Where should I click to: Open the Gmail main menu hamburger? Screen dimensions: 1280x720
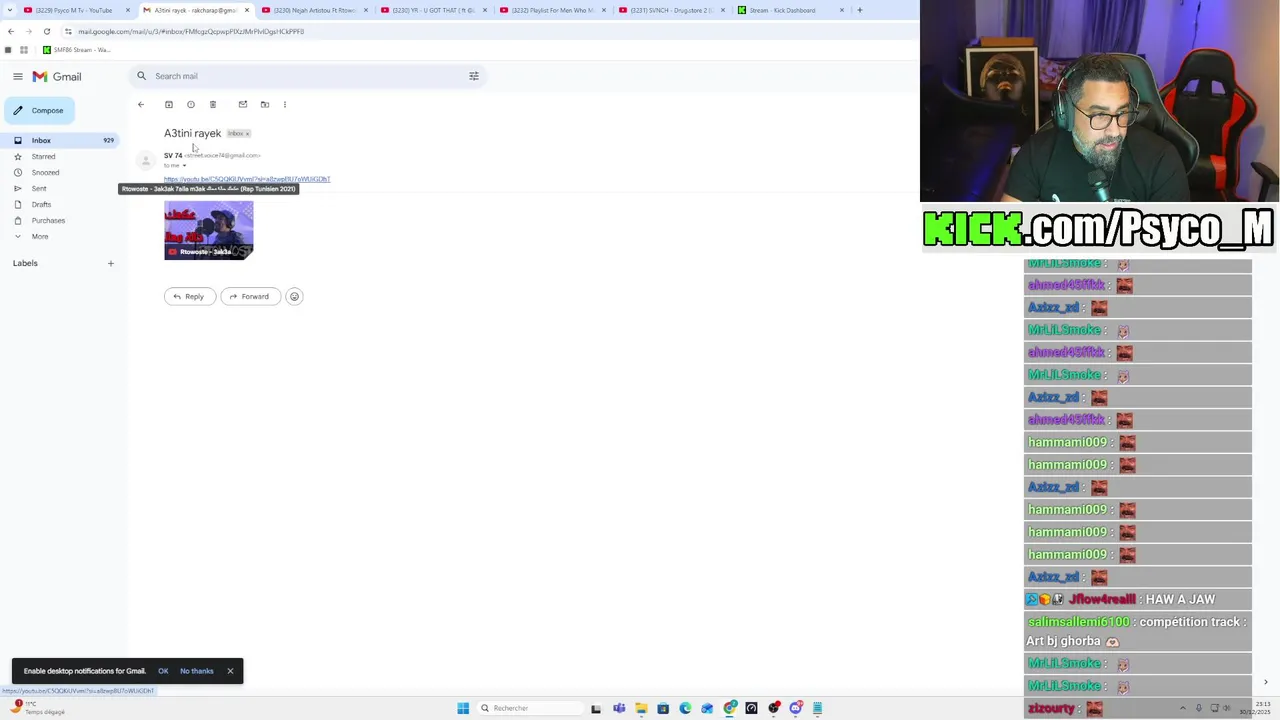pos(18,76)
